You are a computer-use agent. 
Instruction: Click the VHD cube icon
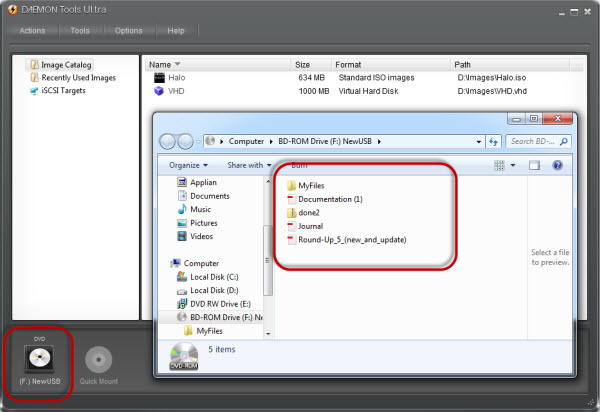coord(159,91)
